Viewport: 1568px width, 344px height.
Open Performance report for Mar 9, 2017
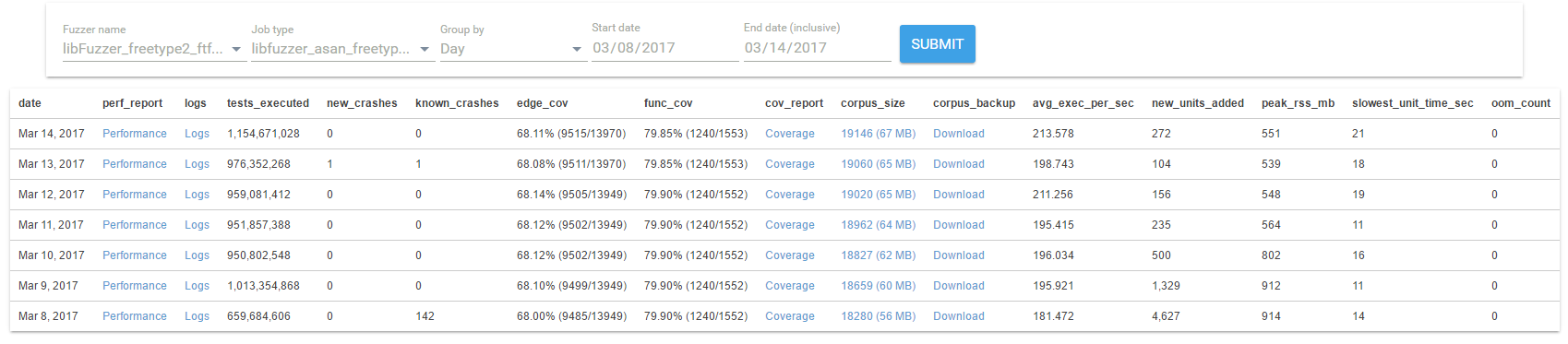[135, 286]
